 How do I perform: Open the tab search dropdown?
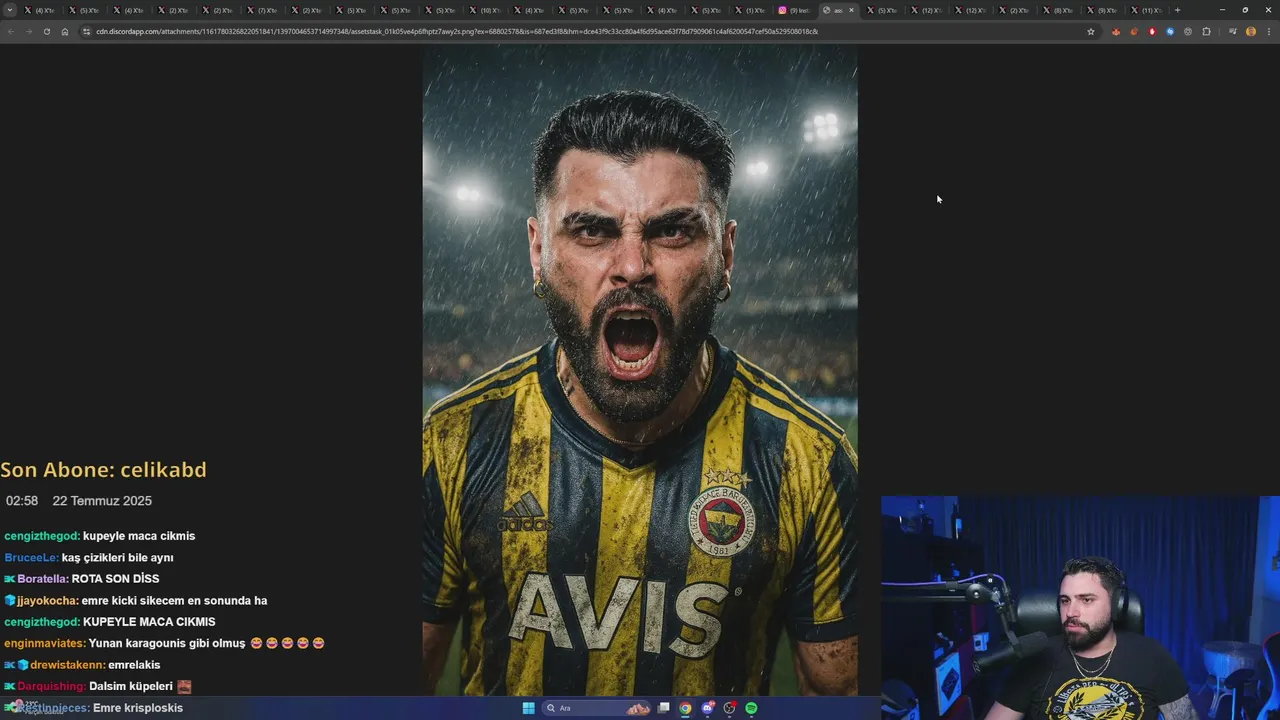[x=10, y=10]
